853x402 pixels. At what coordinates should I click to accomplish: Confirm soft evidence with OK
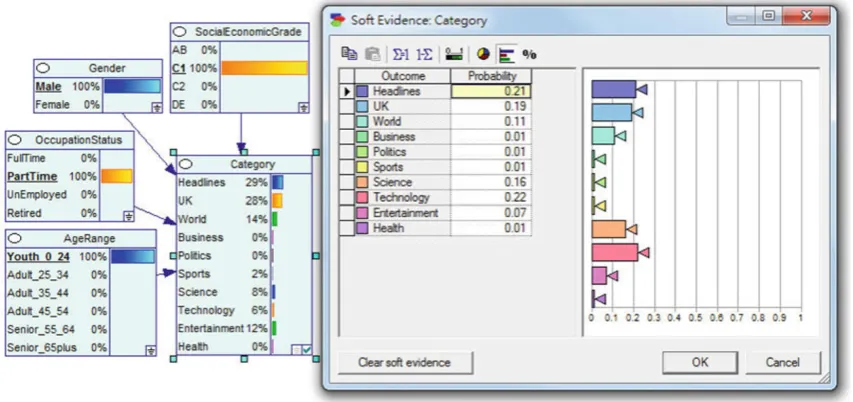point(700,362)
